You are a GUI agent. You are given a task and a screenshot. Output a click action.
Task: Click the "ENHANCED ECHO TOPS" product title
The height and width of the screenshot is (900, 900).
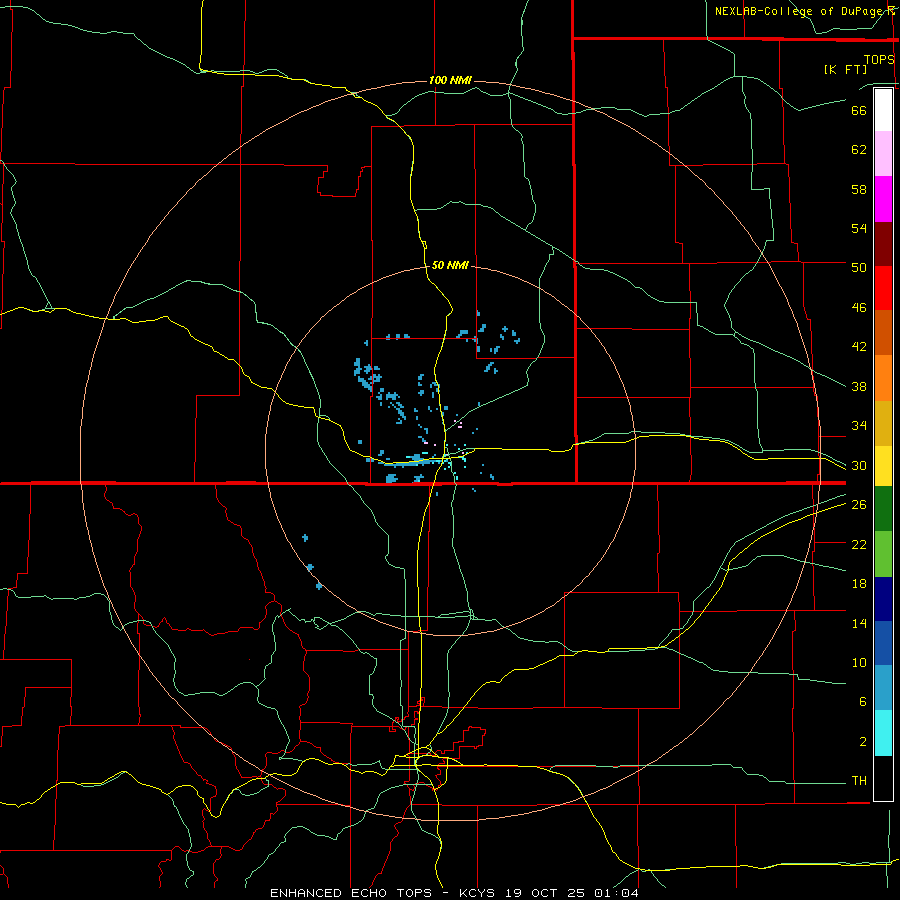click(x=351, y=893)
